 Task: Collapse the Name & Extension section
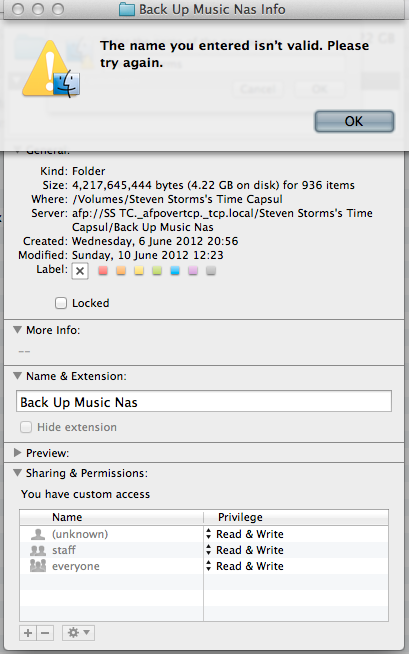pos(18,375)
